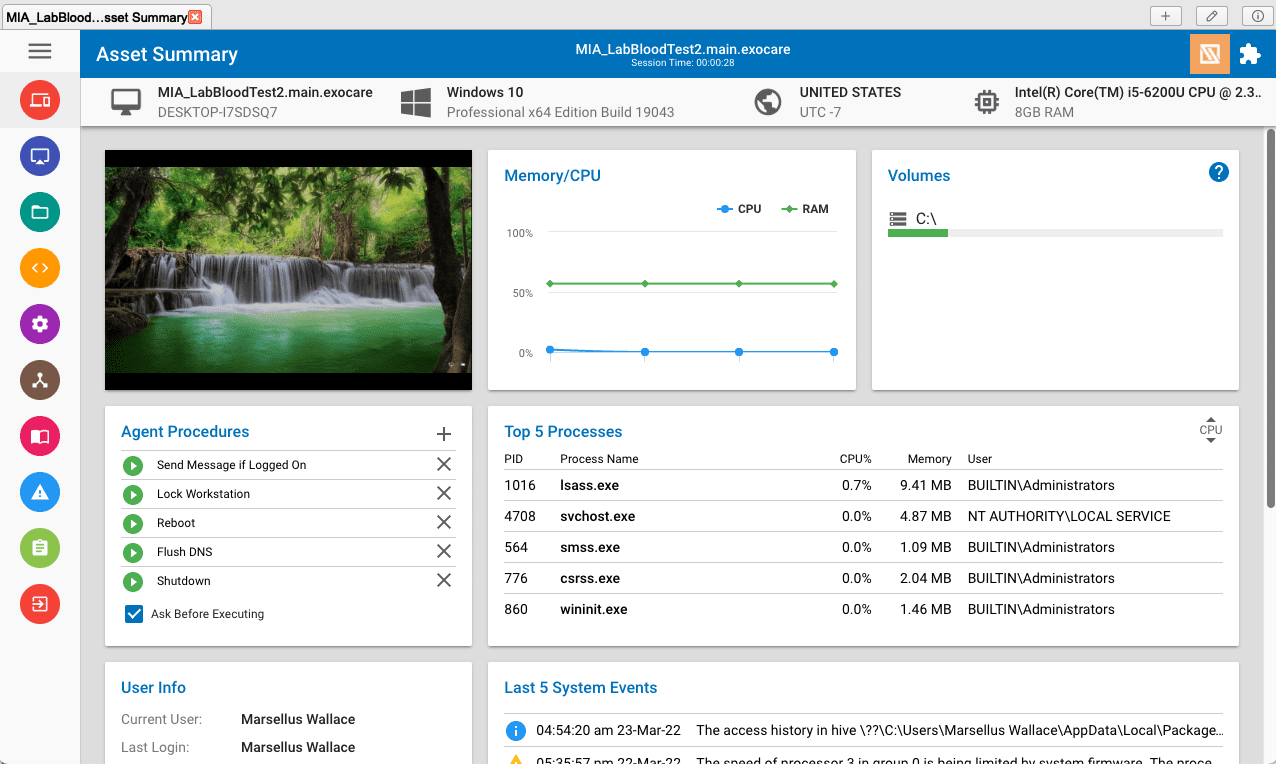Image resolution: width=1276 pixels, height=764 pixels.
Task: Run the Flush DNS agent procedure
Action: 133,551
